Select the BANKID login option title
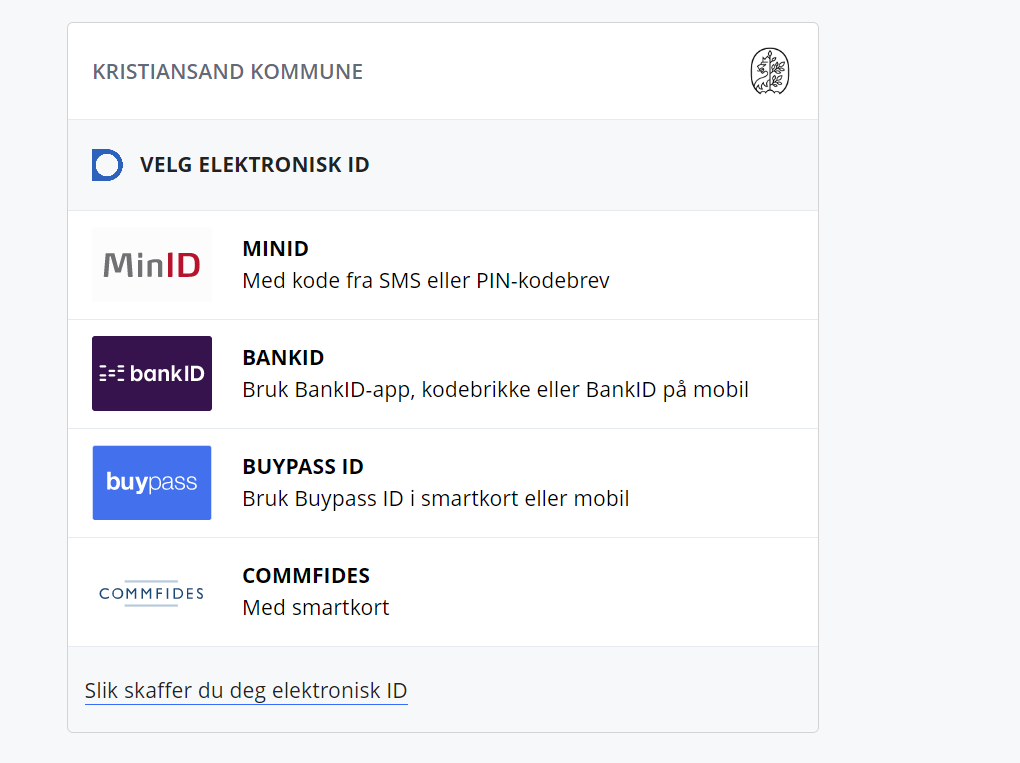This screenshot has height=763, width=1020. tap(283, 358)
